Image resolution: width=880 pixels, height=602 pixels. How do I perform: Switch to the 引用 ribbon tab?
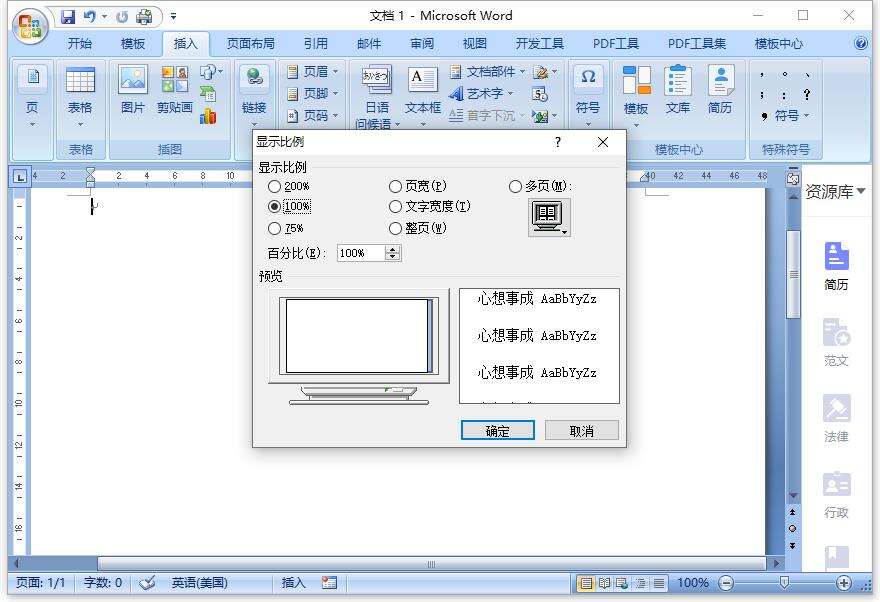click(x=315, y=44)
